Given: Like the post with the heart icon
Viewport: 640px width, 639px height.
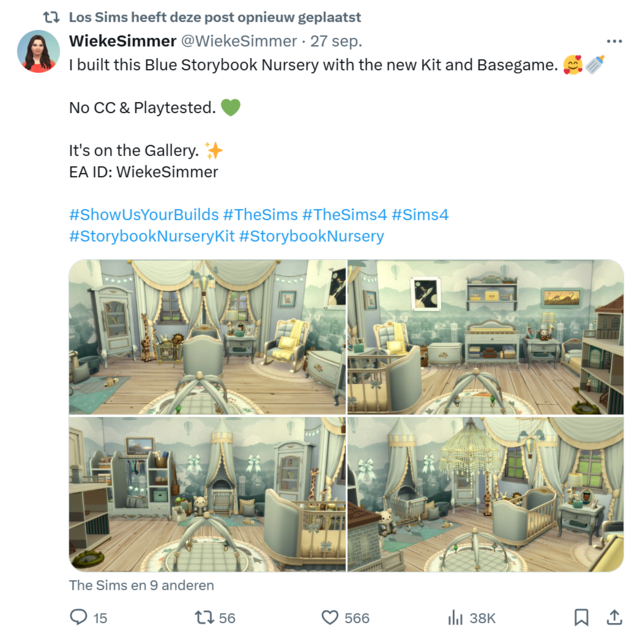Looking at the screenshot, I should tap(330, 617).
